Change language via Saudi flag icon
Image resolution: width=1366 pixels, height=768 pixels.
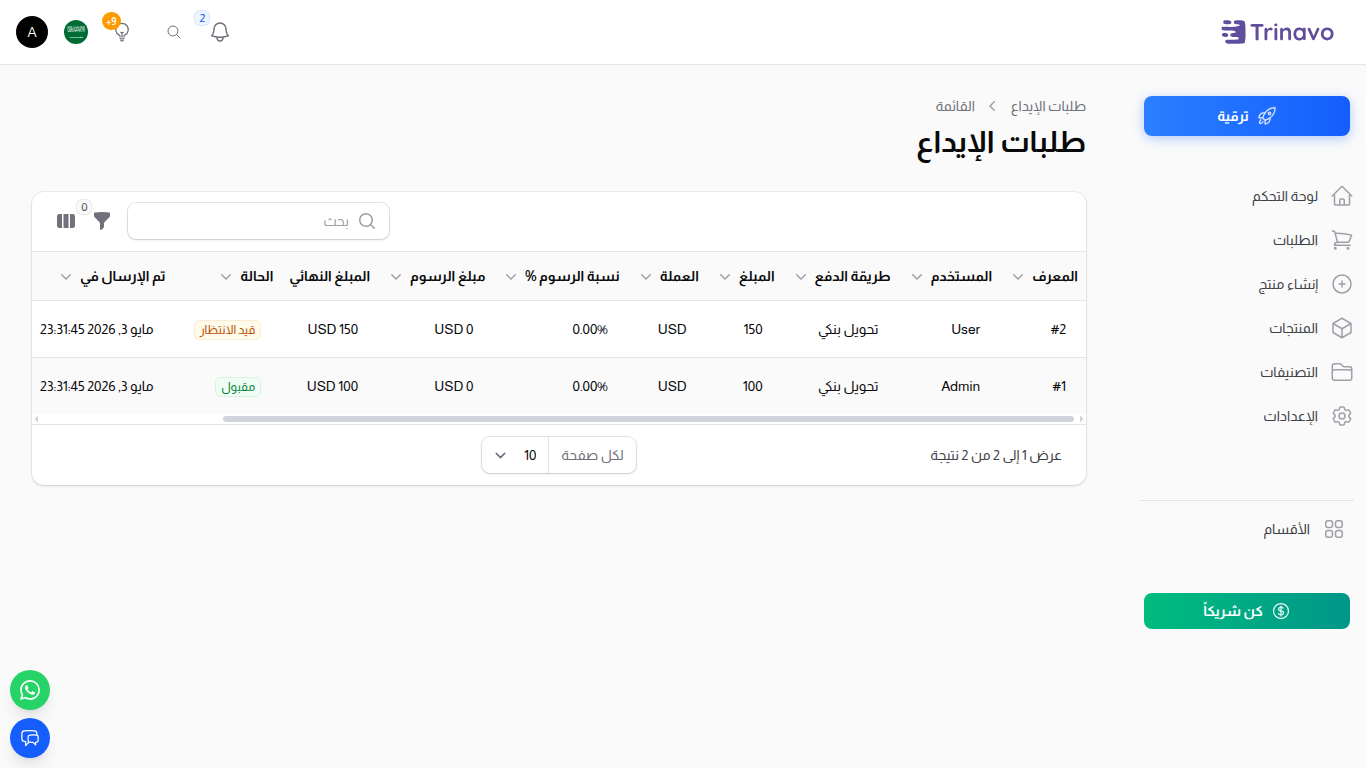click(76, 32)
